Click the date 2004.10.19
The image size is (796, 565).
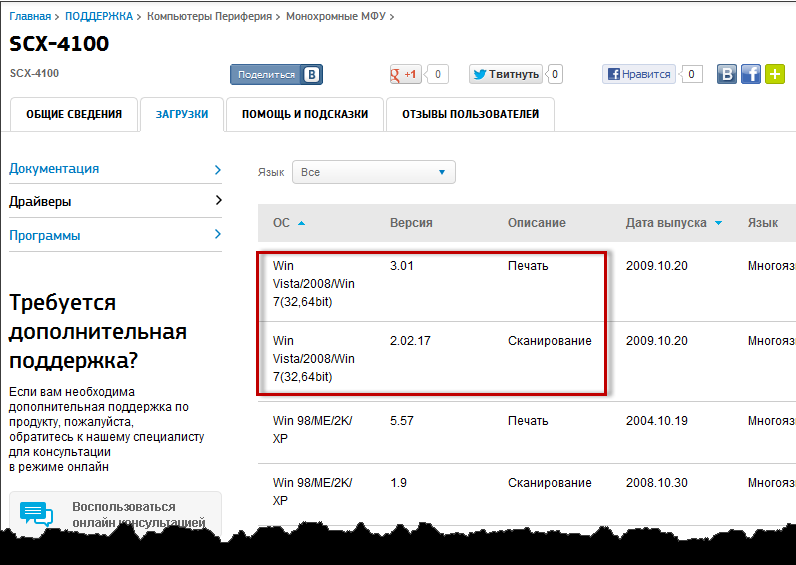point(657,421)
